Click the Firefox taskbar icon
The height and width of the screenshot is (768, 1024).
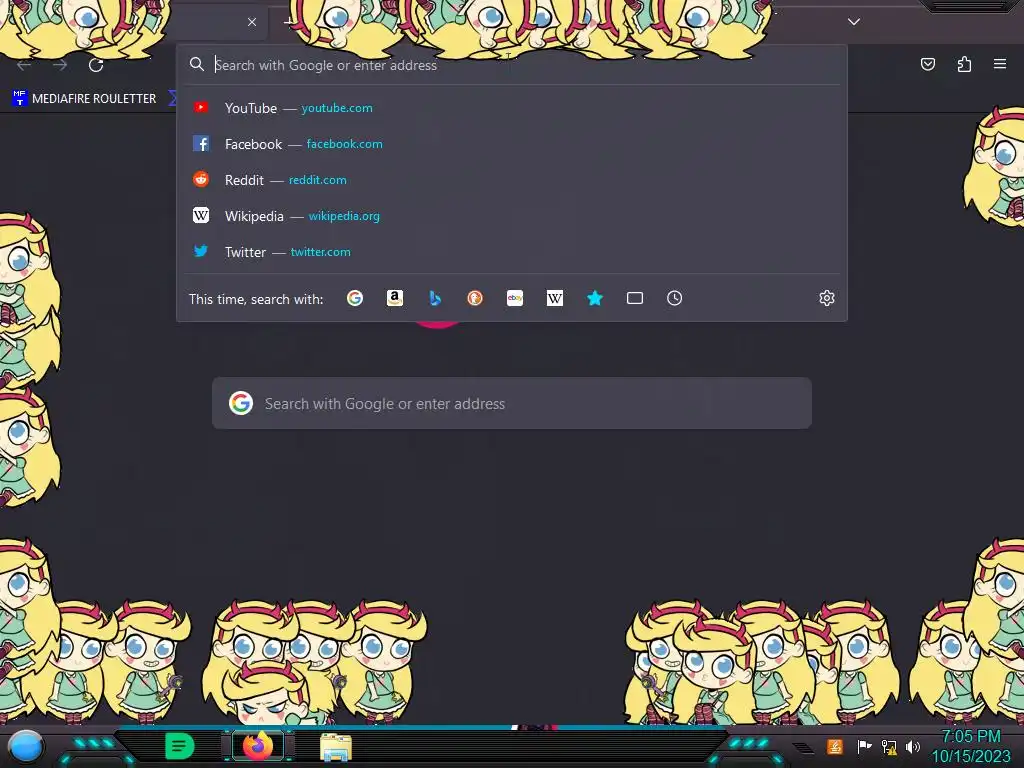coord(258,746)
